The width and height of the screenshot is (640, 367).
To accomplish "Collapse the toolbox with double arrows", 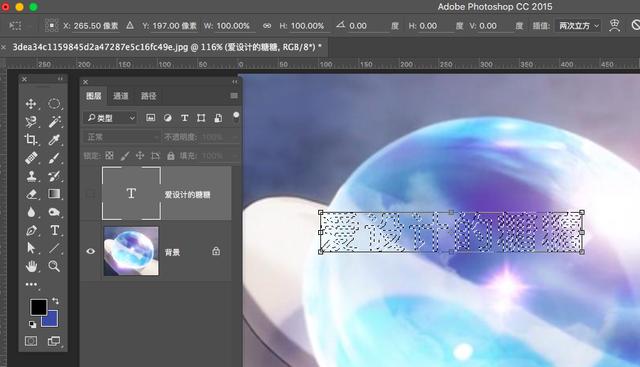I will tap(60, 79).
